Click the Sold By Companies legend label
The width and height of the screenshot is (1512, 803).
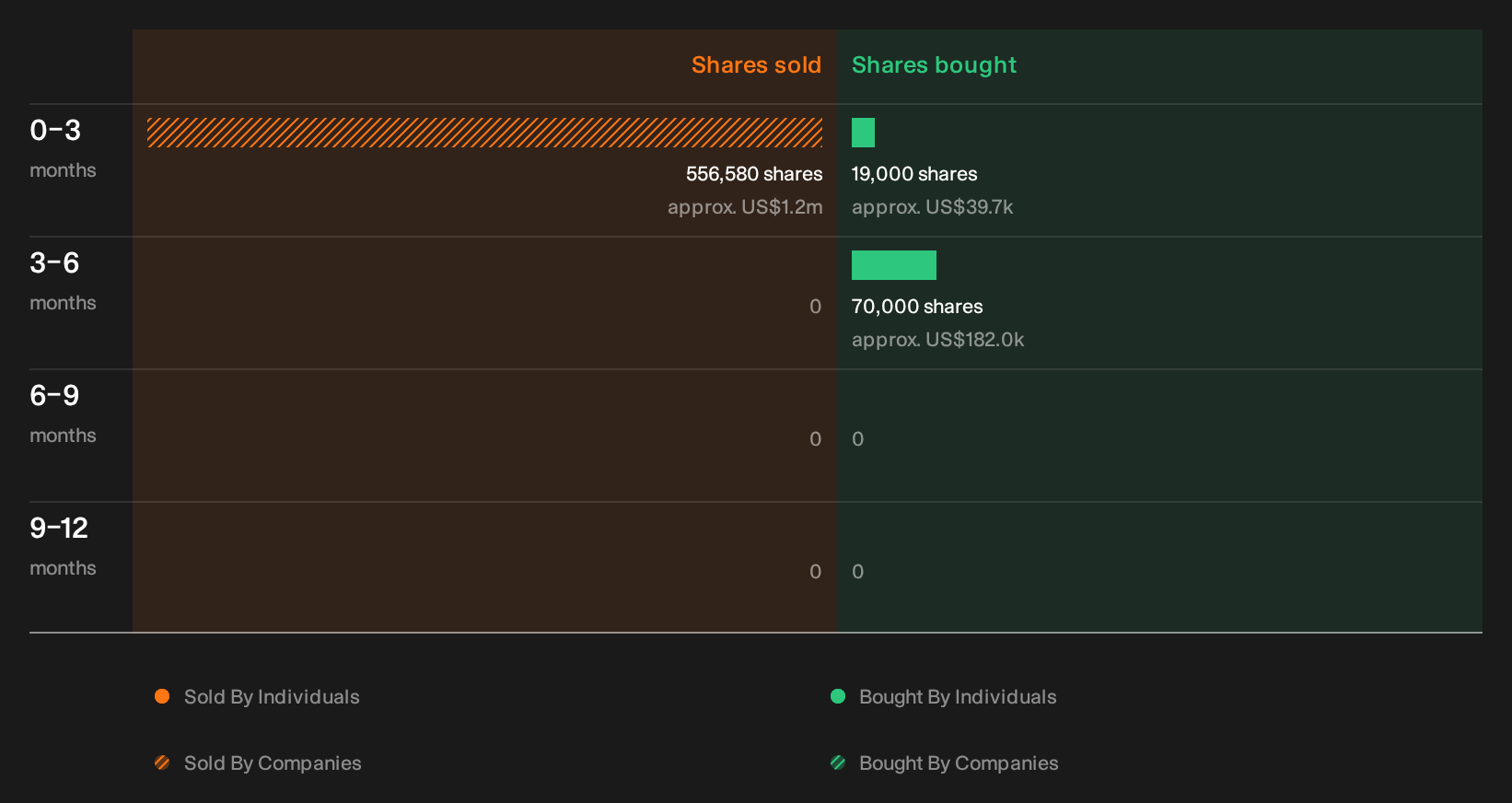click(x=273, y=763)
